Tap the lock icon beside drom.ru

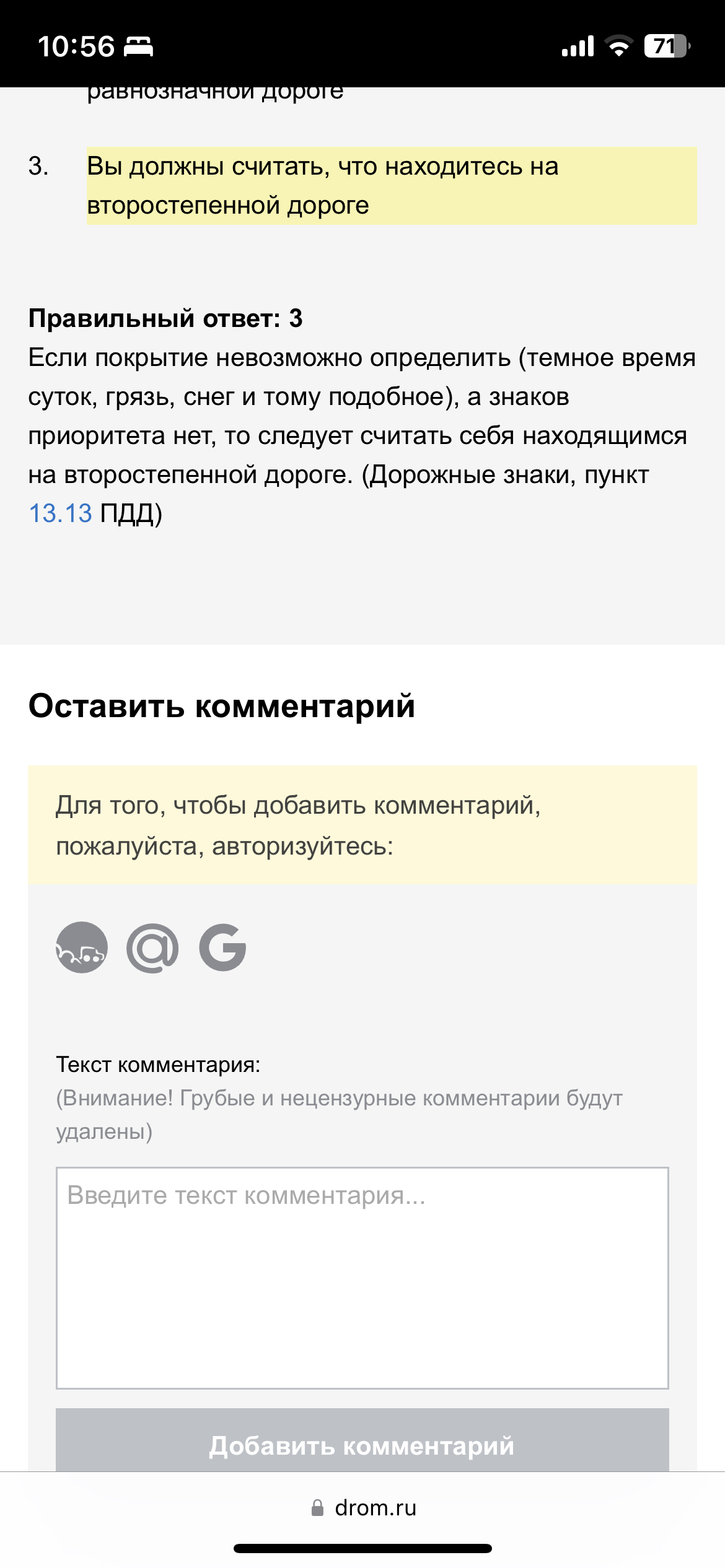(x=317, y=1508)
